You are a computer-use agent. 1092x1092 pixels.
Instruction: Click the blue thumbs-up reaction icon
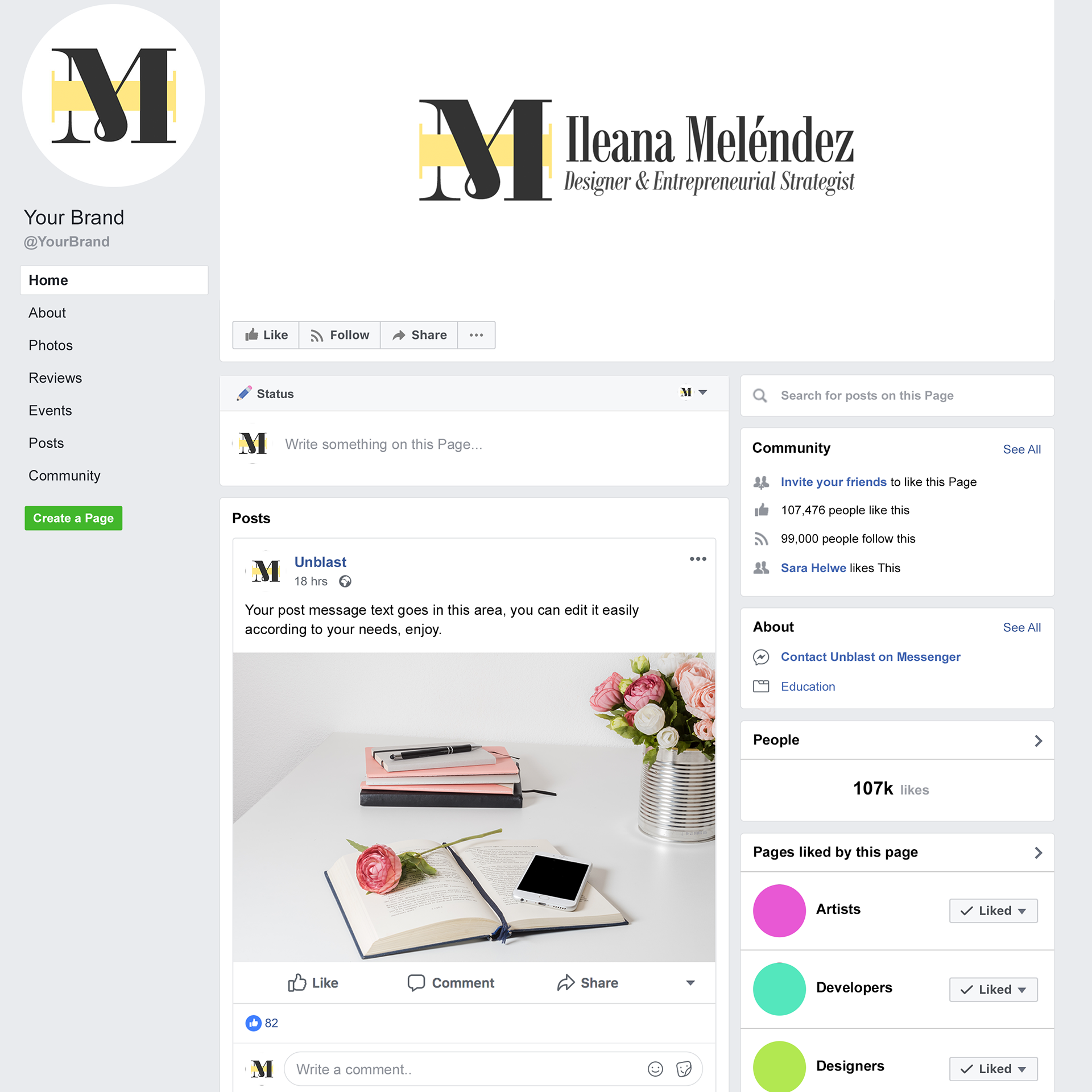click(x=253, y=1023)
